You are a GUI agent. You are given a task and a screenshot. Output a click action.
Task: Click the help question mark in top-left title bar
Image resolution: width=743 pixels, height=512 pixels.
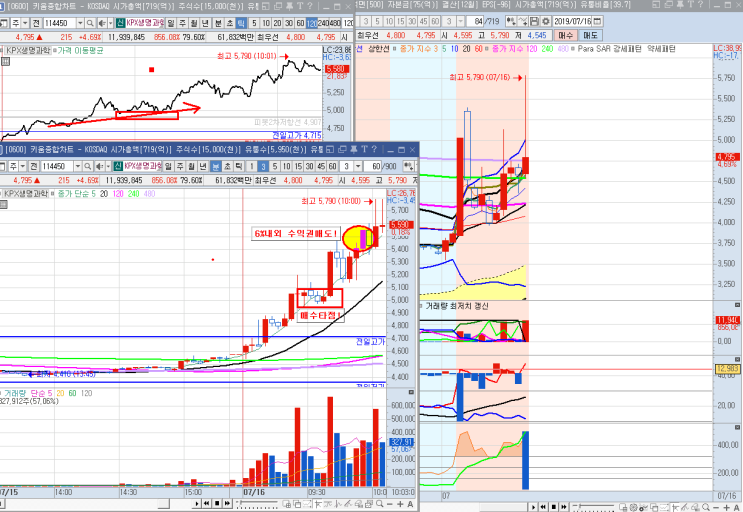click(x=309, y=6)
